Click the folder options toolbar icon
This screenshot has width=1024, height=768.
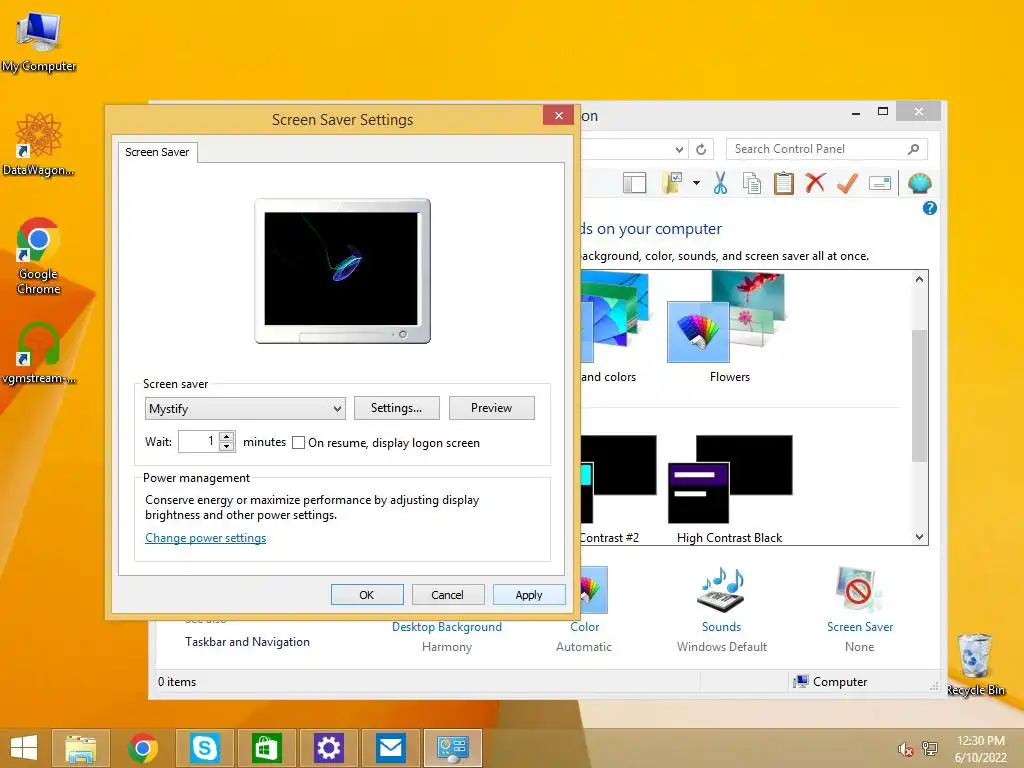click(x=672, y=184)
